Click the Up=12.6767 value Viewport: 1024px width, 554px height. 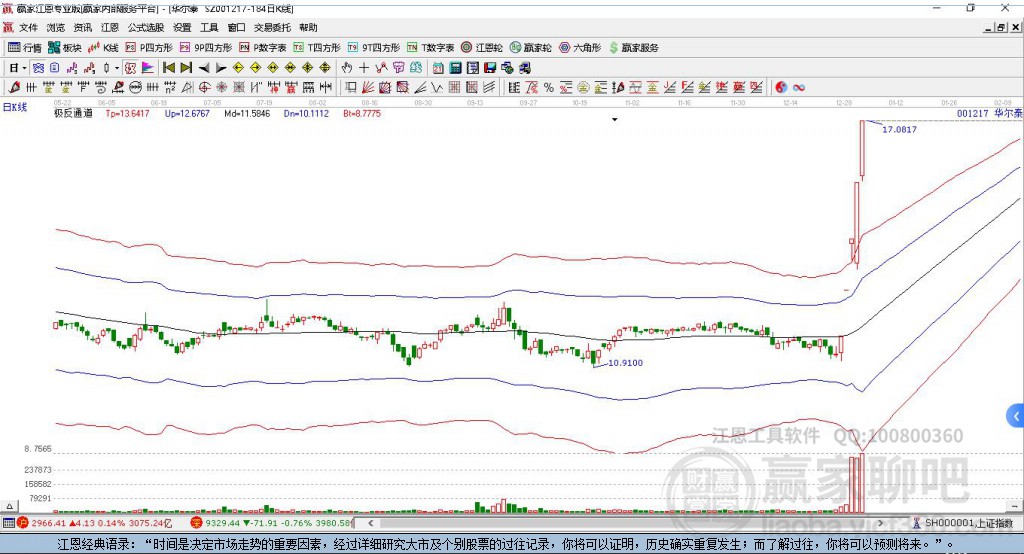tap(187, 114)
